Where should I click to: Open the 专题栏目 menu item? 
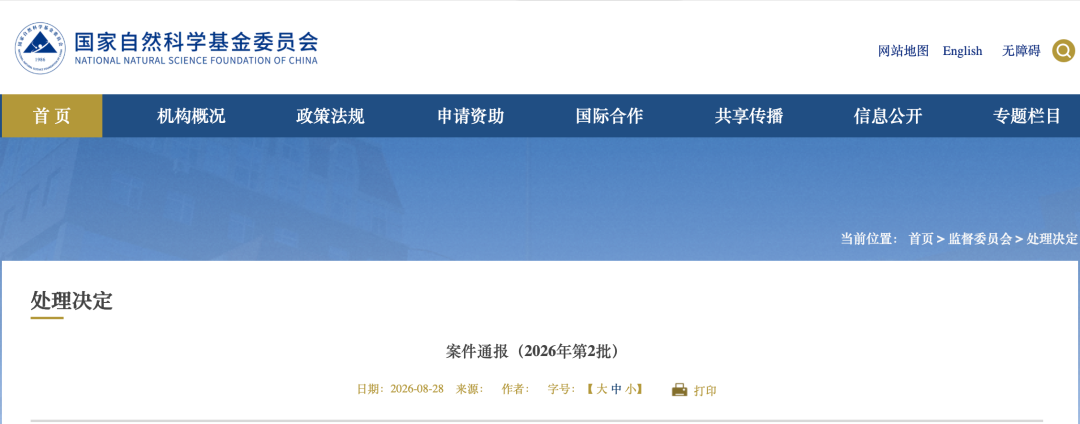1027,116
